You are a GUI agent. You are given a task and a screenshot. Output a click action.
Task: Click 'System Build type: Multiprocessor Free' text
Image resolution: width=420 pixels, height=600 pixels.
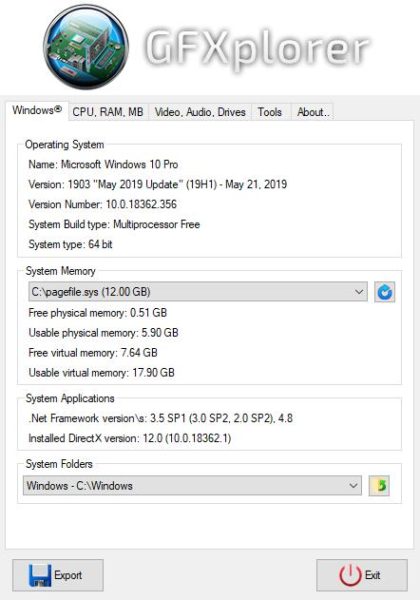[114, 224]
